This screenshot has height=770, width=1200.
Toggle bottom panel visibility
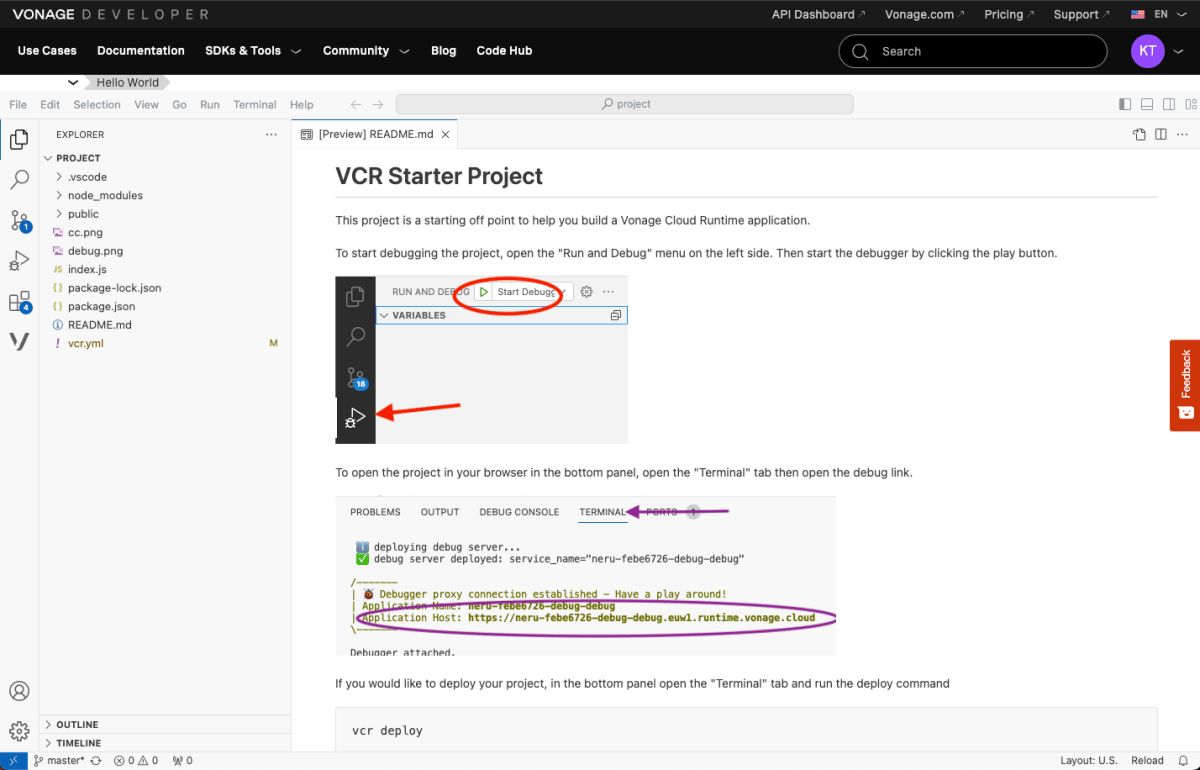coord(1147,104)
